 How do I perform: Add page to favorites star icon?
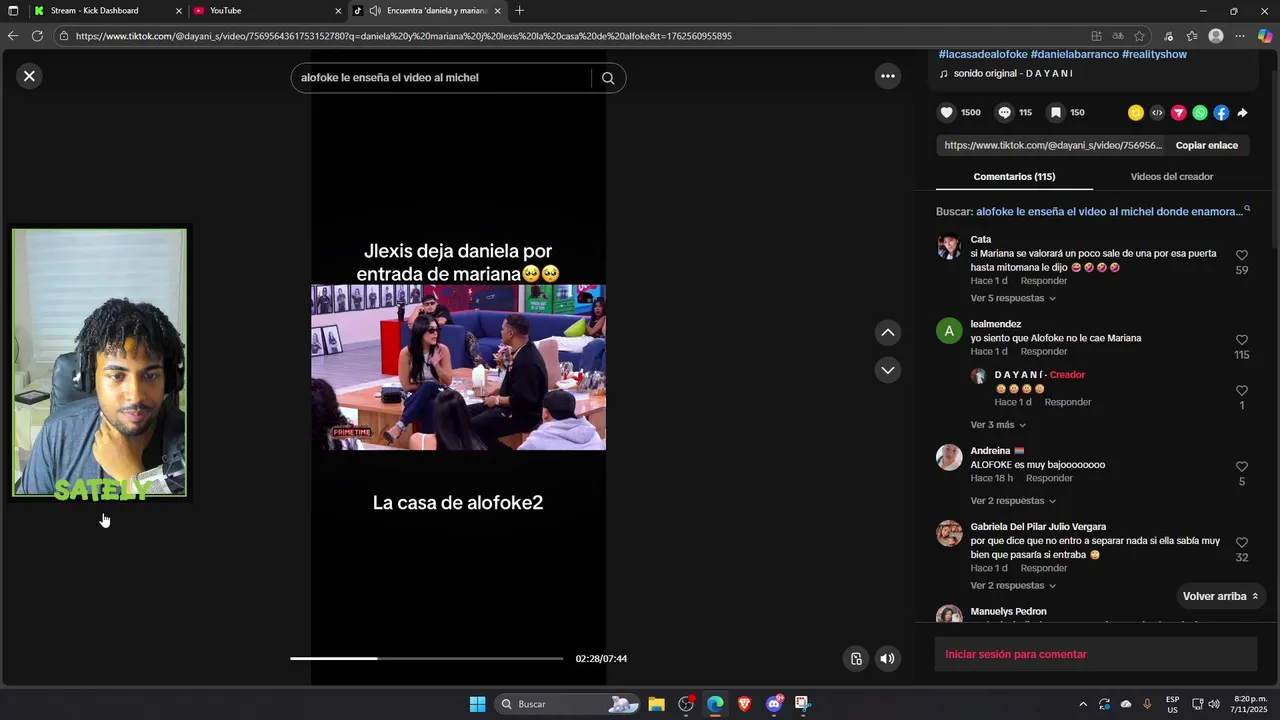1139,36
